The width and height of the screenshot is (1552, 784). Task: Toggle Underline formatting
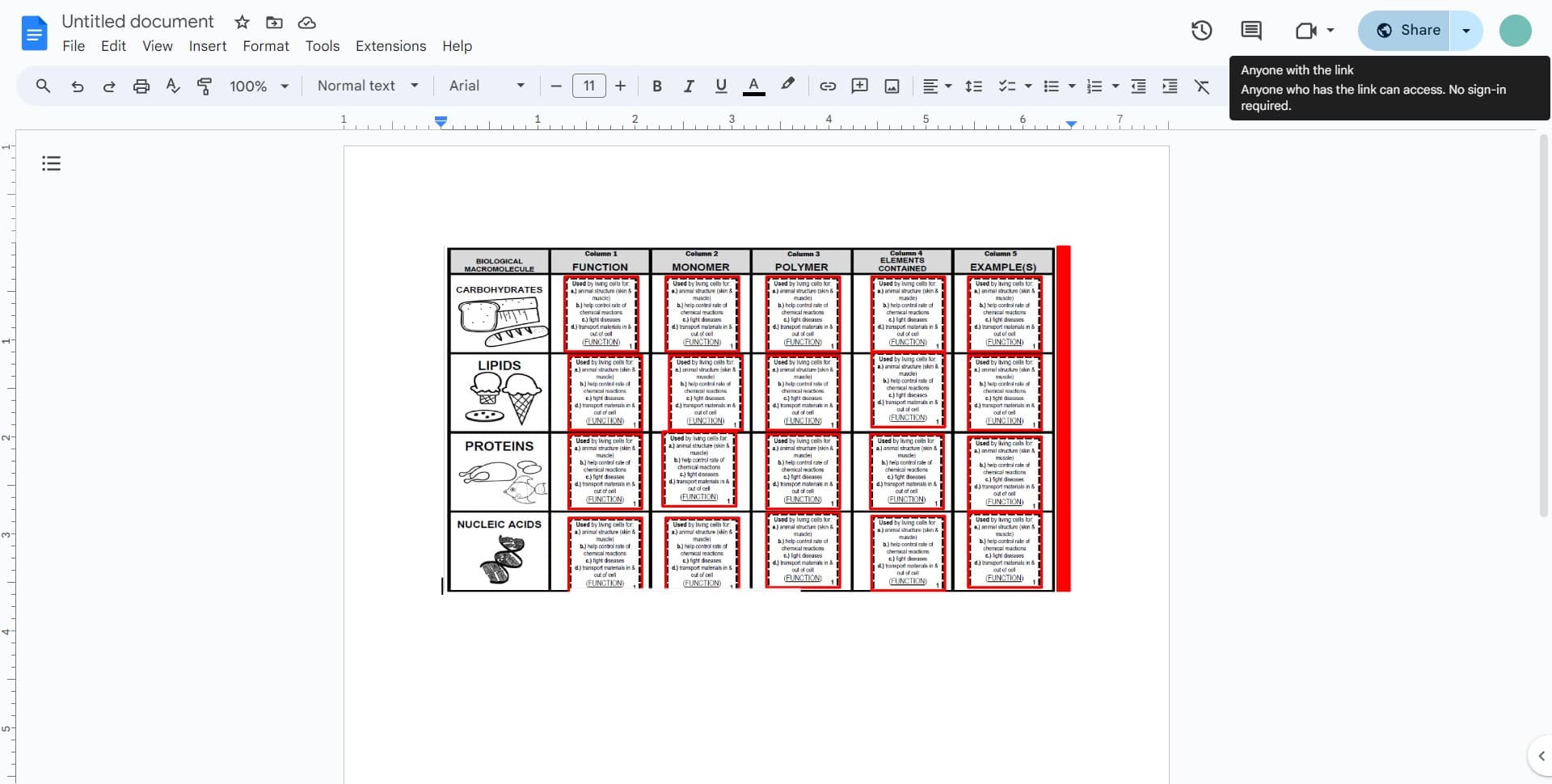coord(721,86)
